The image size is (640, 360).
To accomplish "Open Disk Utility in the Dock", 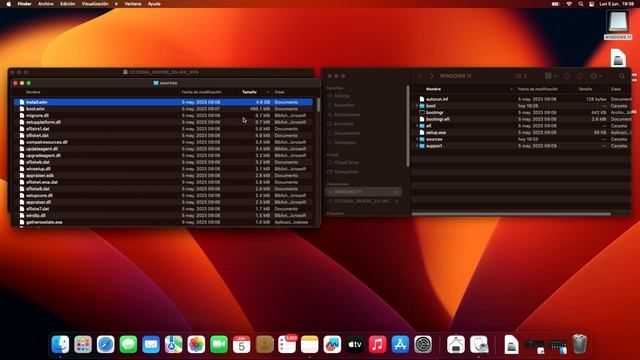I will [x=479, y=344].
